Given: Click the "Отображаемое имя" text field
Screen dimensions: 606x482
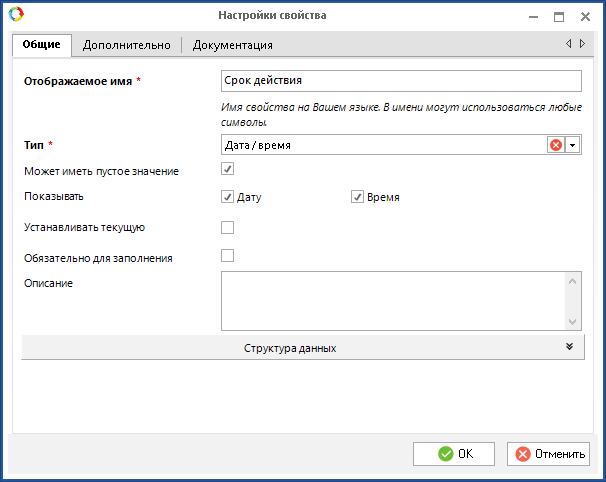Looking at the screenshot, I should pyautogui.click(x=400, y=80).
